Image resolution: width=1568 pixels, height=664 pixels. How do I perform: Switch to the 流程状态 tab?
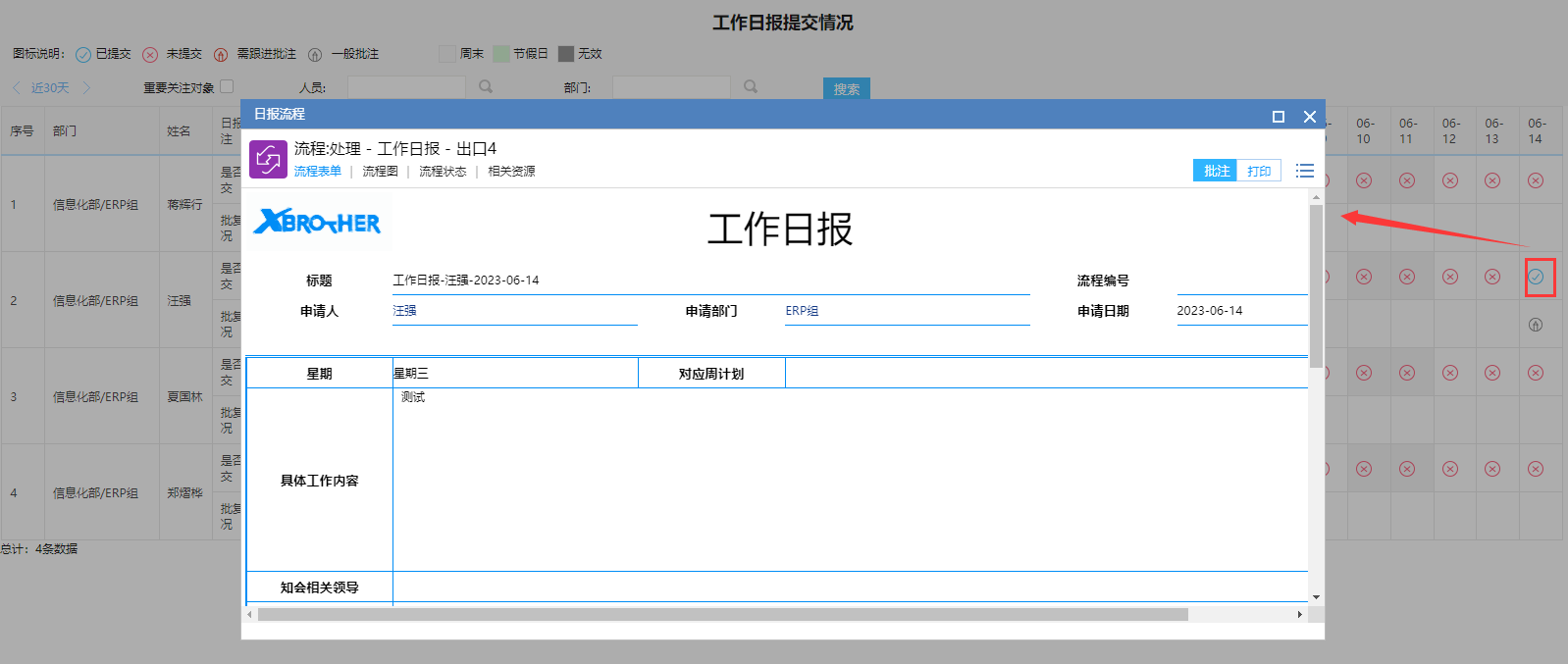(x=443, y=172)
